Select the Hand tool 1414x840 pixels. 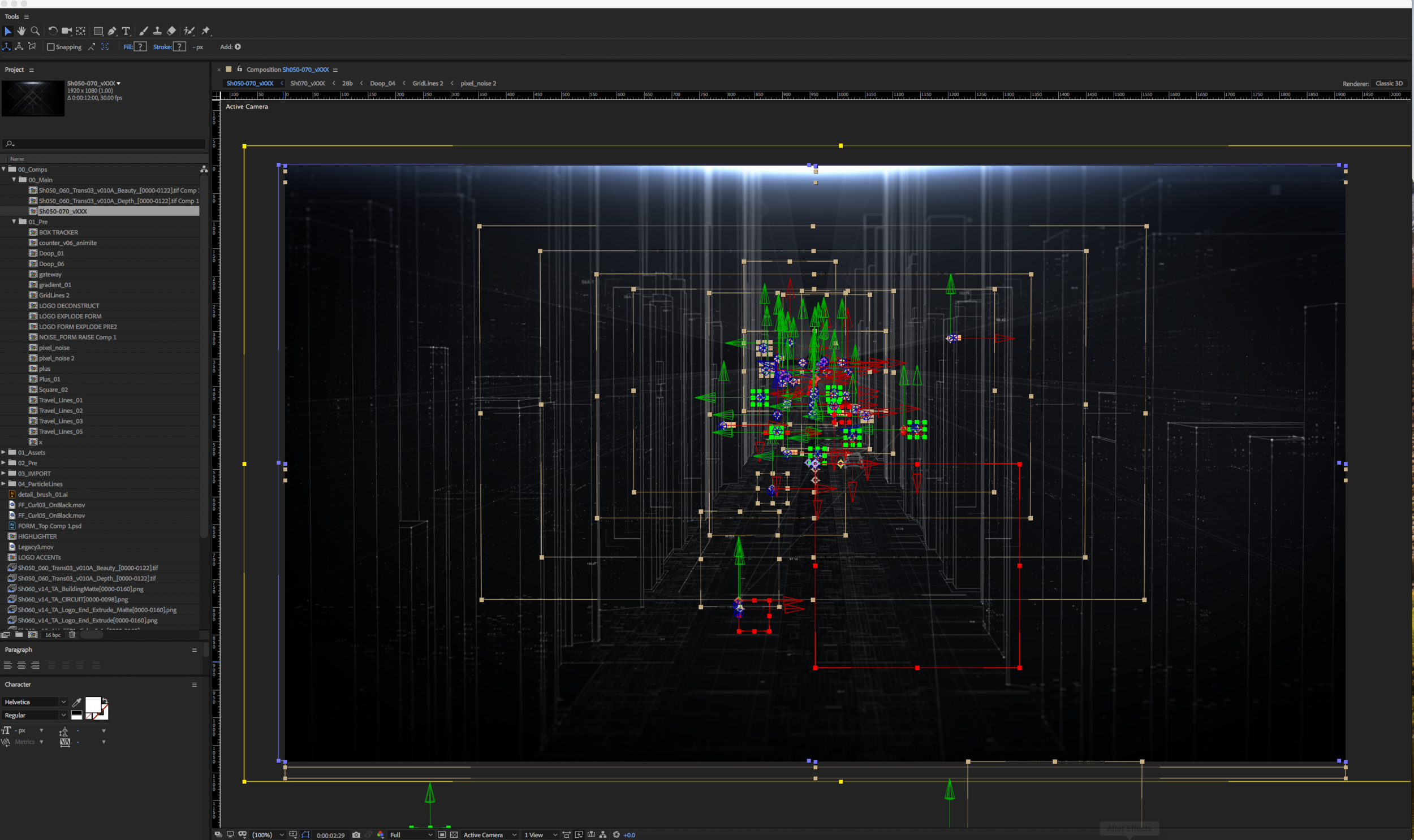click(21, 31)
